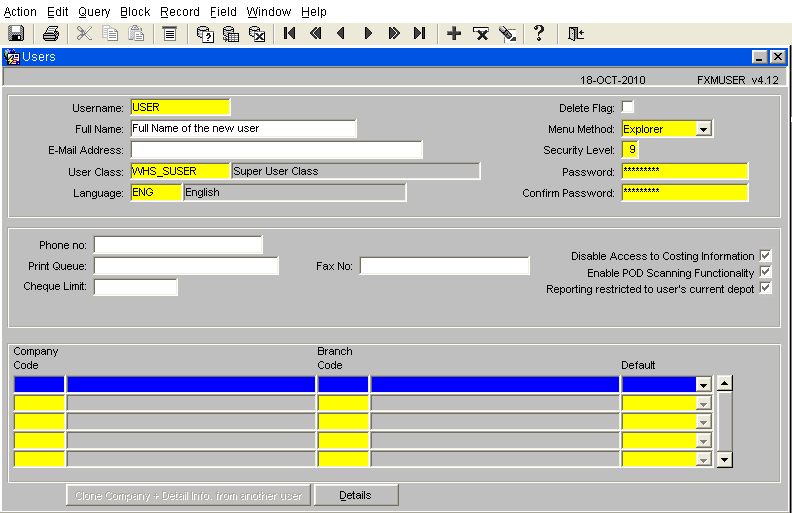Open the list of values icon
This screenshot has width=792, height=513.
(x=170, y=33)
